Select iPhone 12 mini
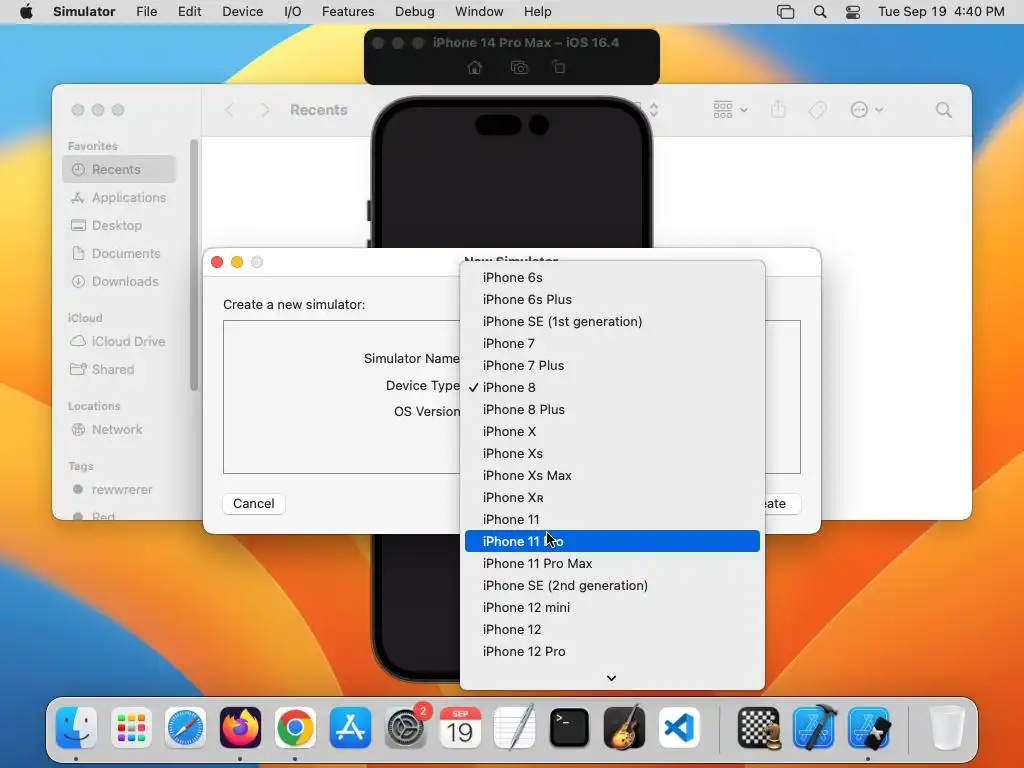This screenshot has width=1024, height=768. point(612,607)
